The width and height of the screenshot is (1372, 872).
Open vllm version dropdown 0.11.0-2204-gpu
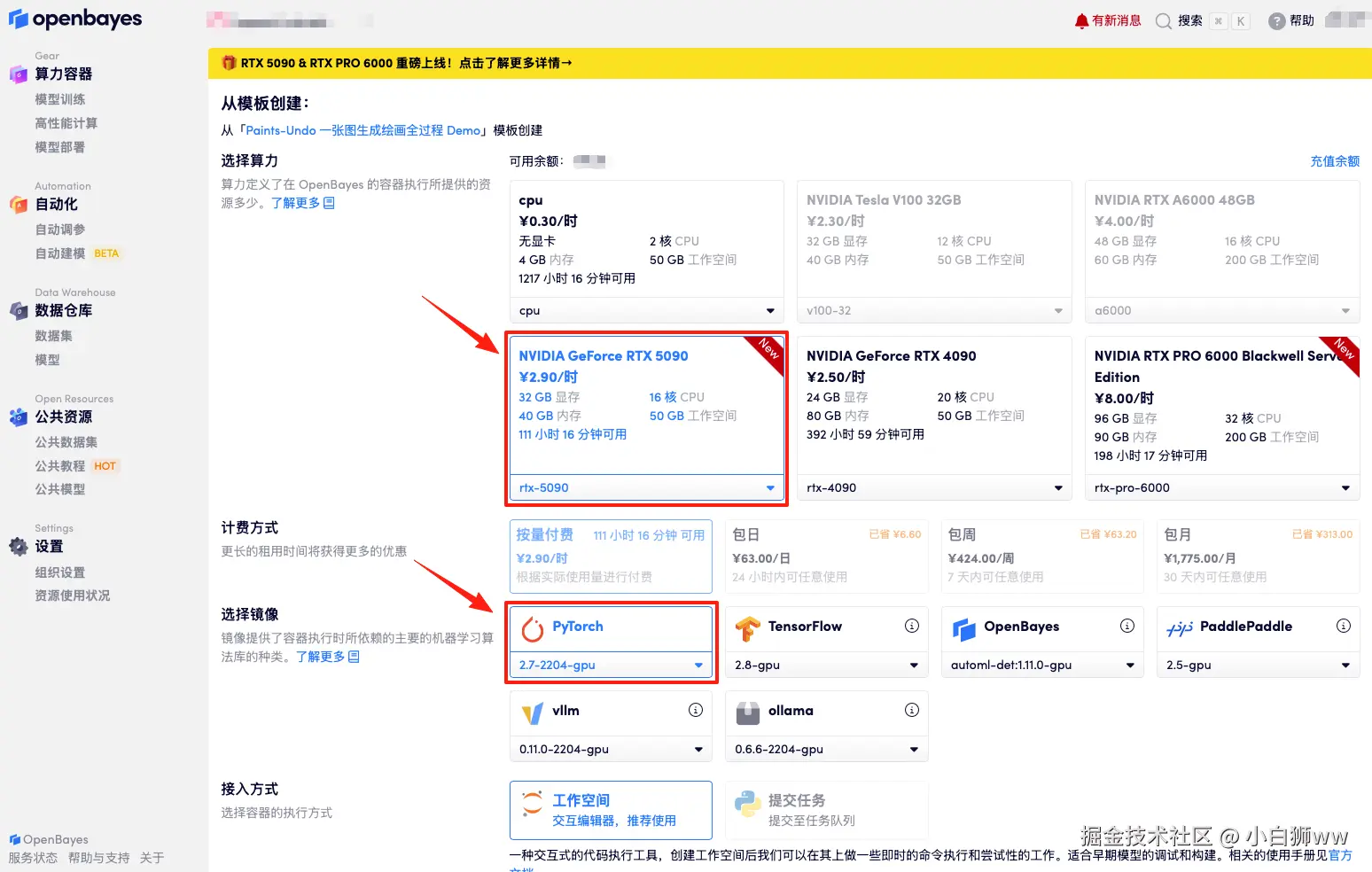click(x=611, y=750)
